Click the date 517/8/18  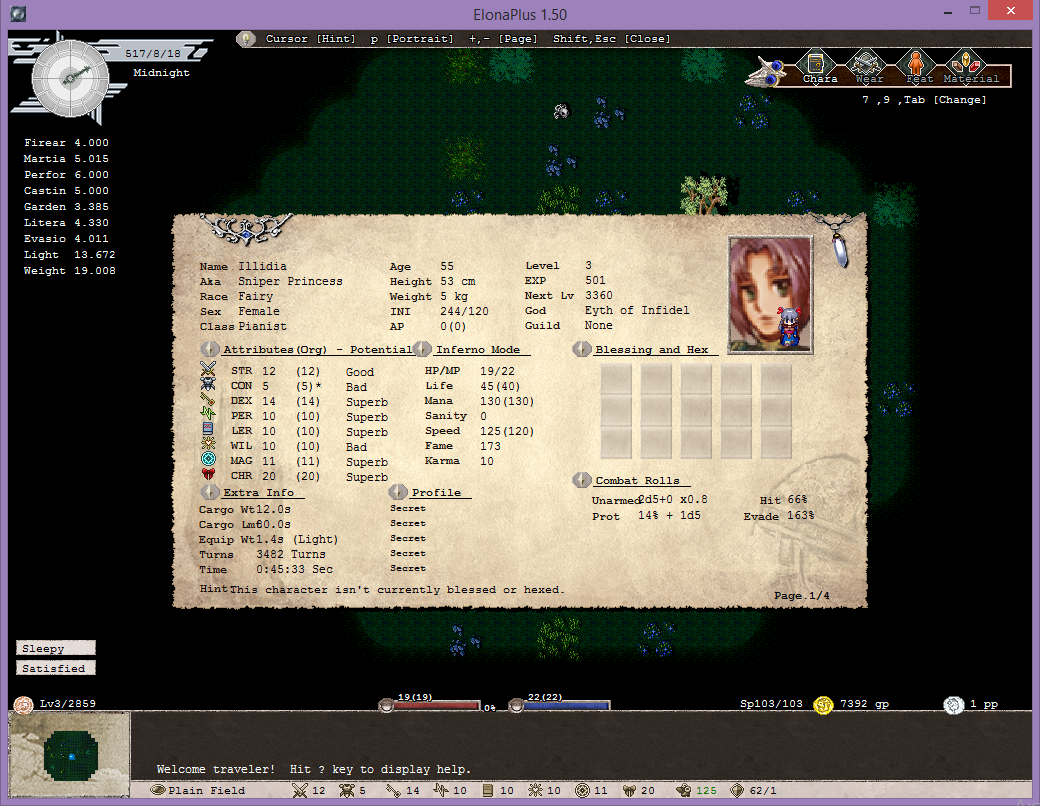tap(153, 54)
